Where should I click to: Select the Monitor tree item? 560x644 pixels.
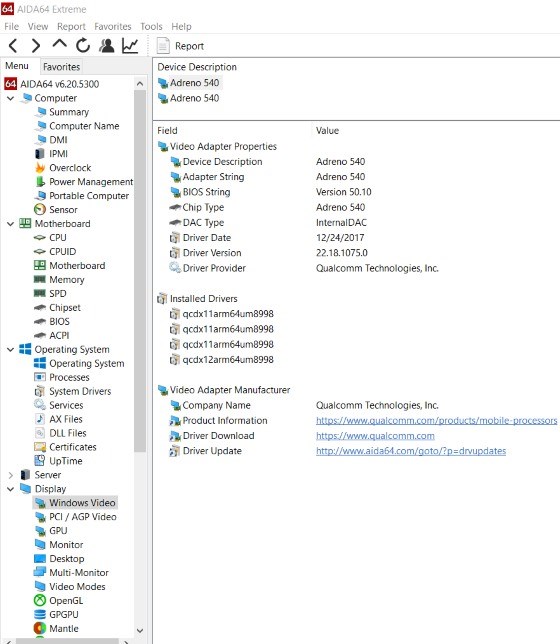[59, 545]
